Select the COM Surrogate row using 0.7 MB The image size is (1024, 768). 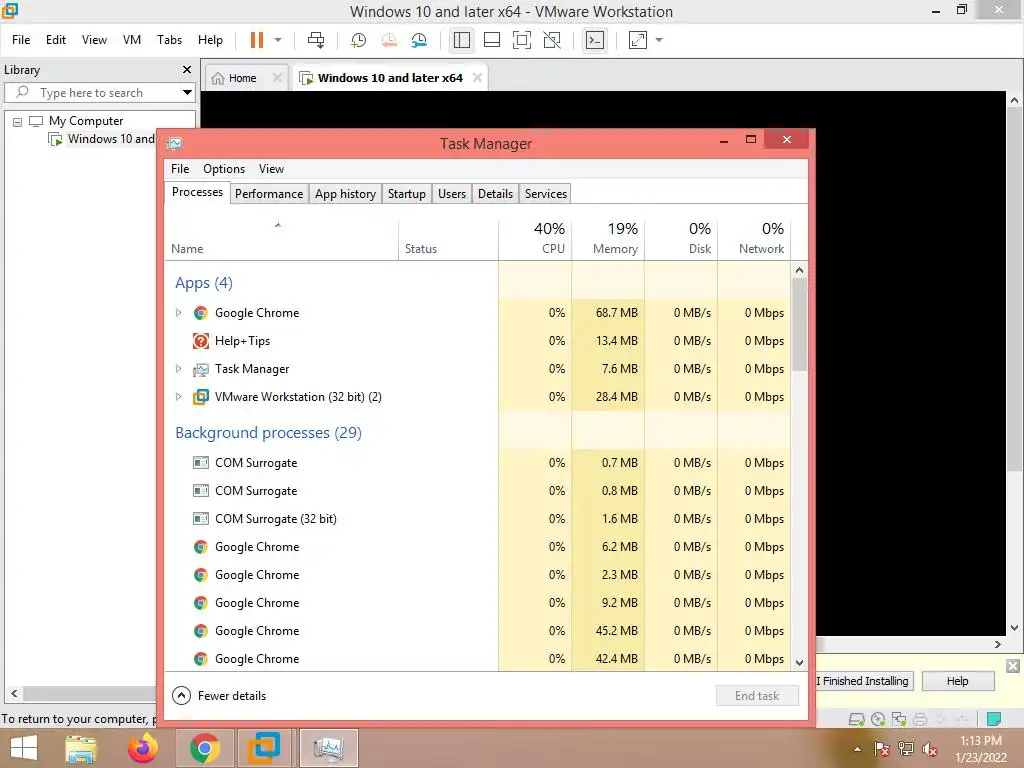pyautogui.click(x=477, y=463)
